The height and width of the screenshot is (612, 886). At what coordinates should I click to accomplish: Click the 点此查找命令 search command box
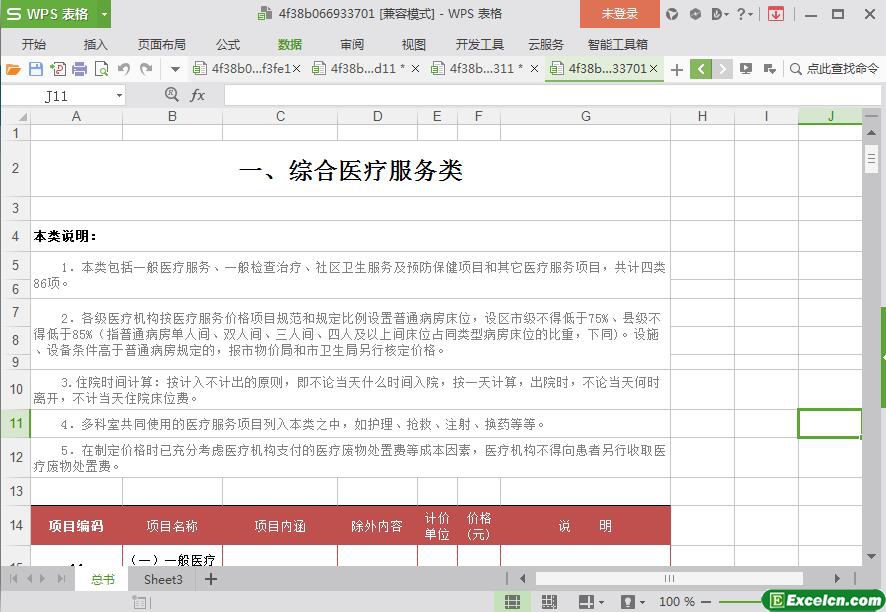pos(834,69)
